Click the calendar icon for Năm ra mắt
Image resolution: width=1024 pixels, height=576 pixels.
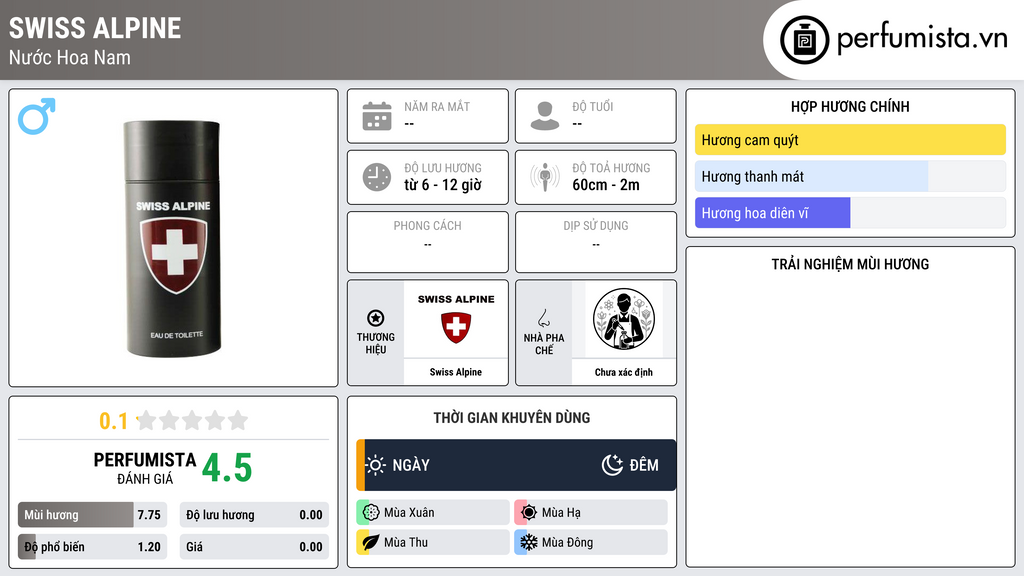[x=377, y=116]
